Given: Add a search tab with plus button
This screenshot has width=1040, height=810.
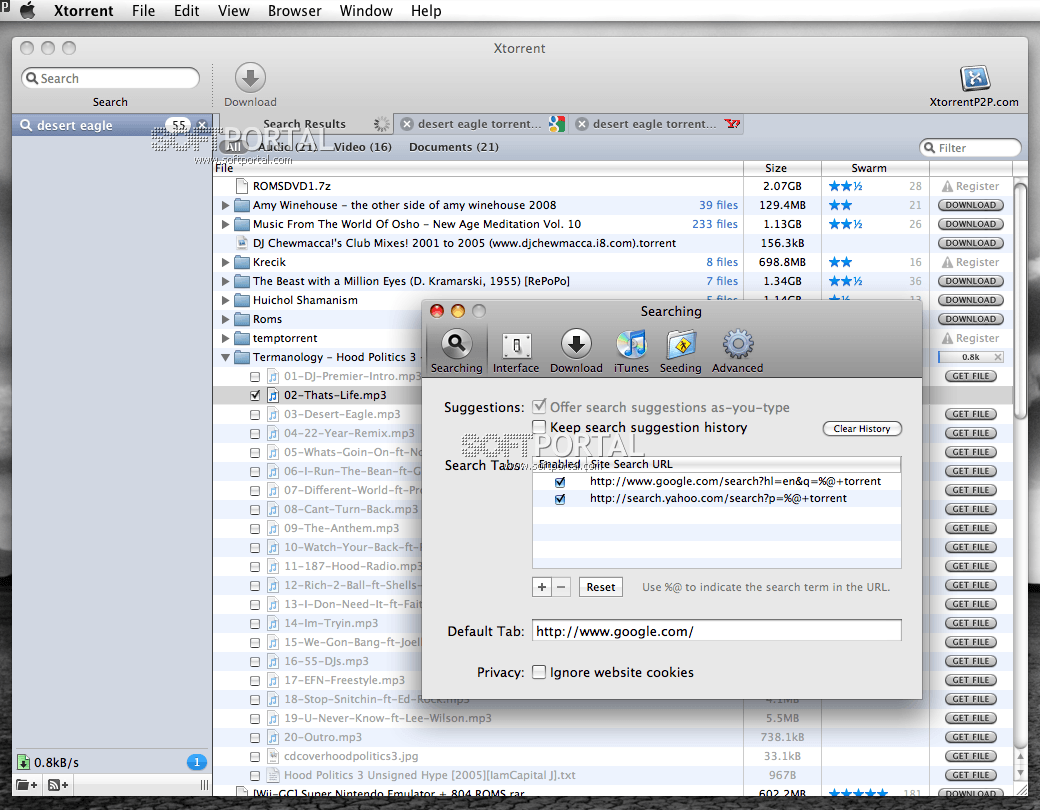Looking at the screenshot, I should (x=542, y=587).
